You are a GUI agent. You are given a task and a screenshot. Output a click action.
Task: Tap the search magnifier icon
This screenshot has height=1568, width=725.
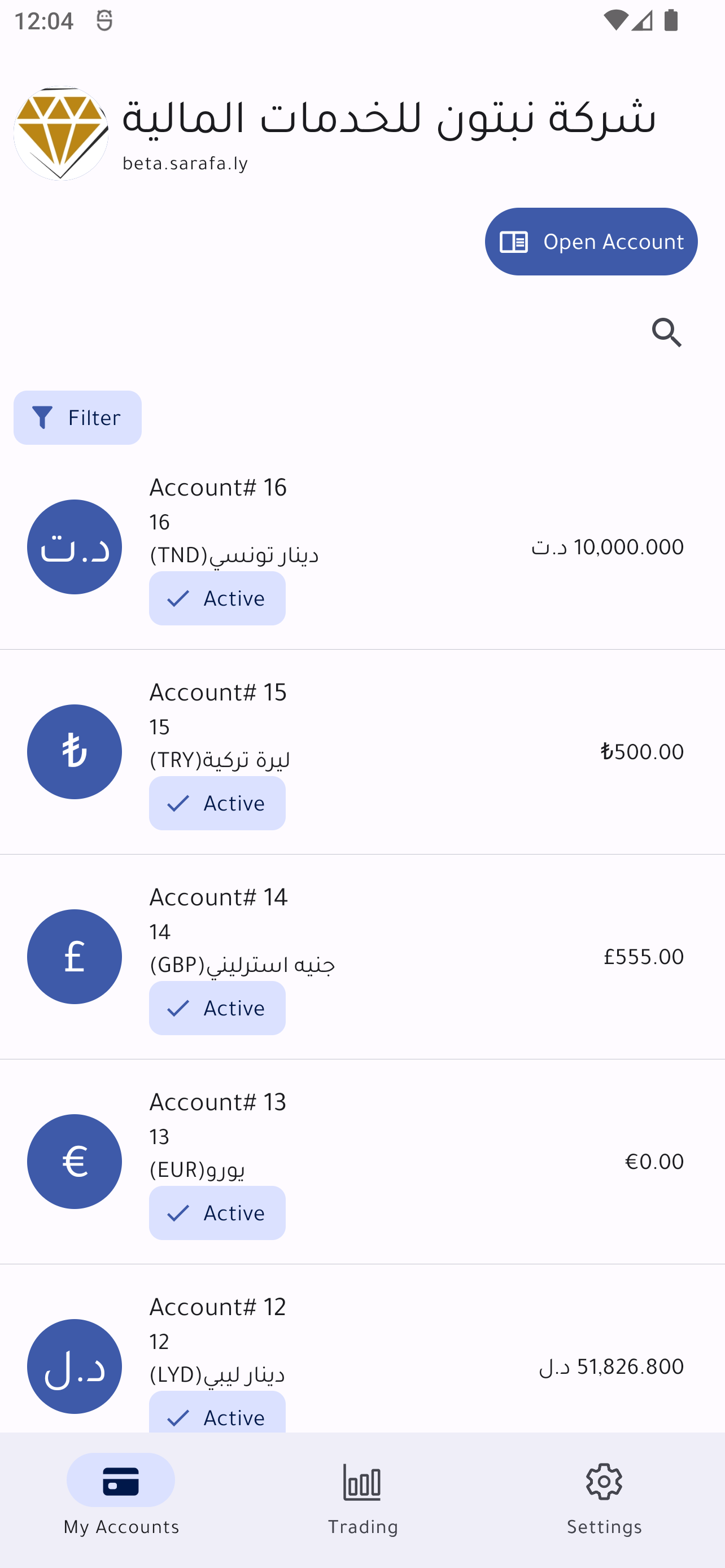[667, 333]
